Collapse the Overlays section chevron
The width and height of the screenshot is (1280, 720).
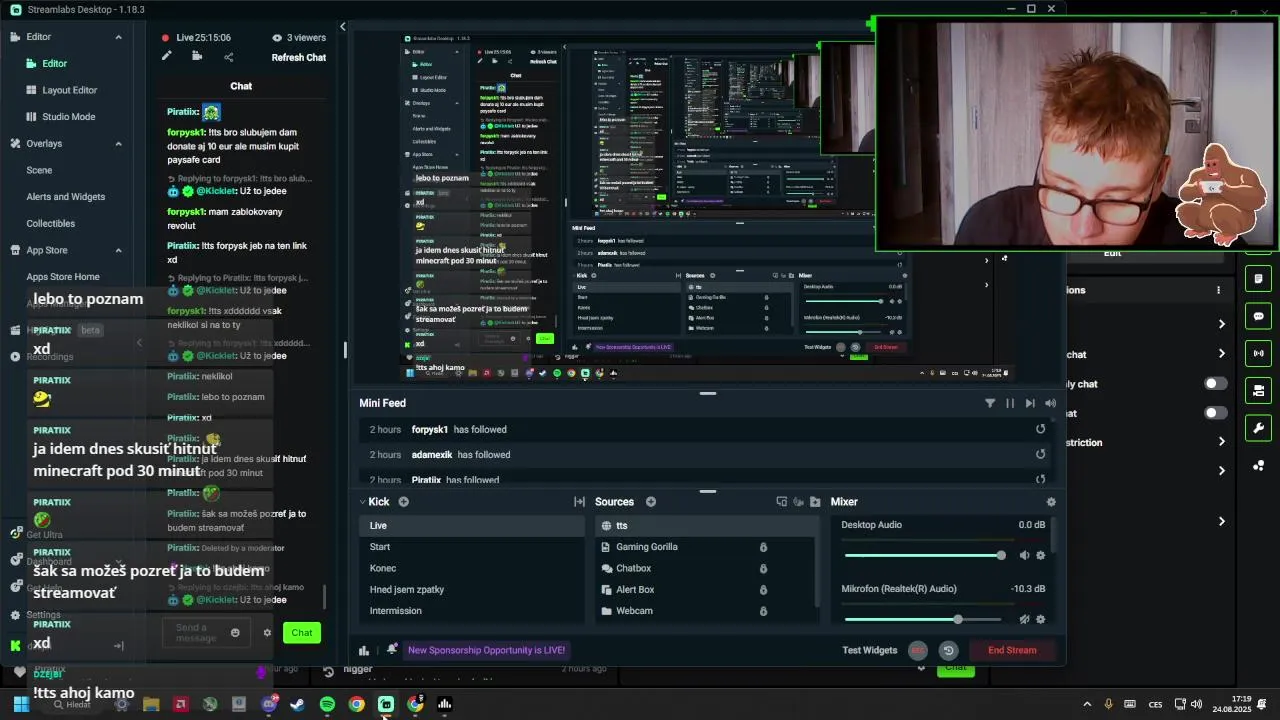[118, 144]
